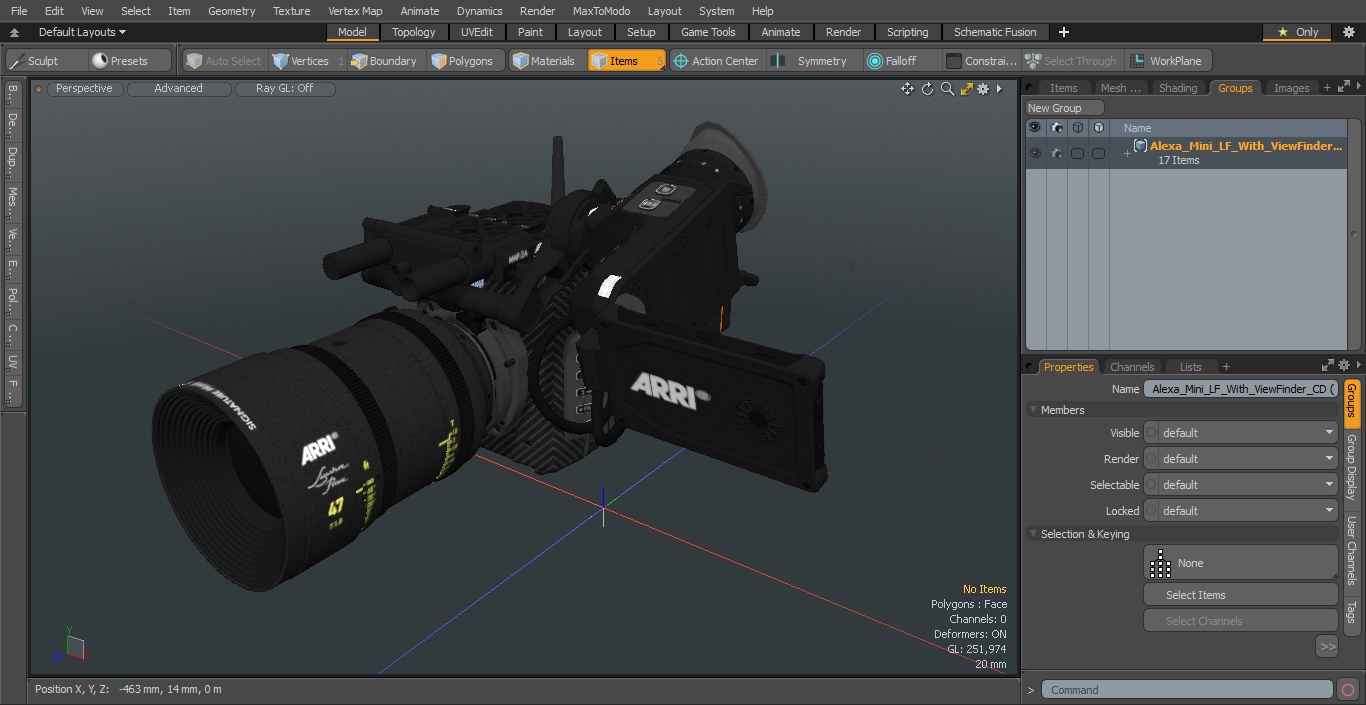Click the camera column header in Groups
Image resolution: width=1366 pixels, height=705 pixels.
point(1056,128)
